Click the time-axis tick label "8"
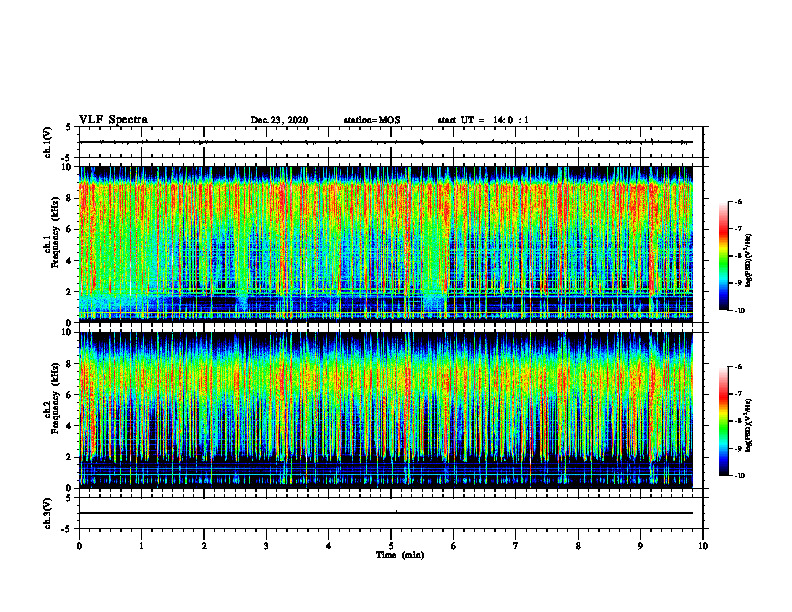The height and width of the screenshot is (612, 792). (x=578, y=546)
